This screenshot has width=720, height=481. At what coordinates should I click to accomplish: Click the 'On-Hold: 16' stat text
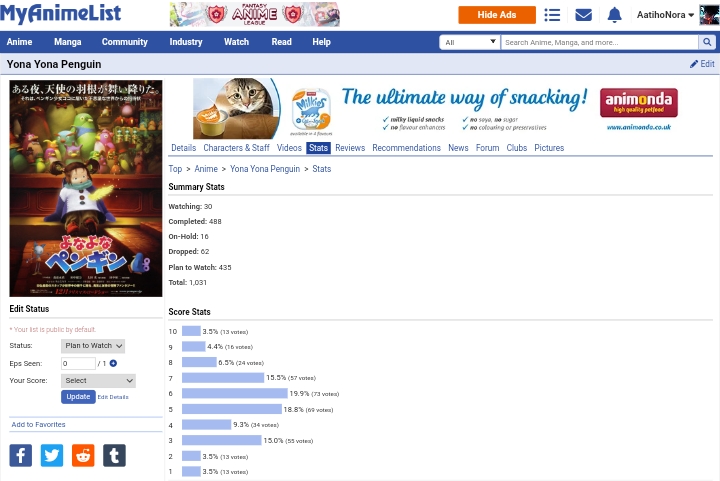188,236
